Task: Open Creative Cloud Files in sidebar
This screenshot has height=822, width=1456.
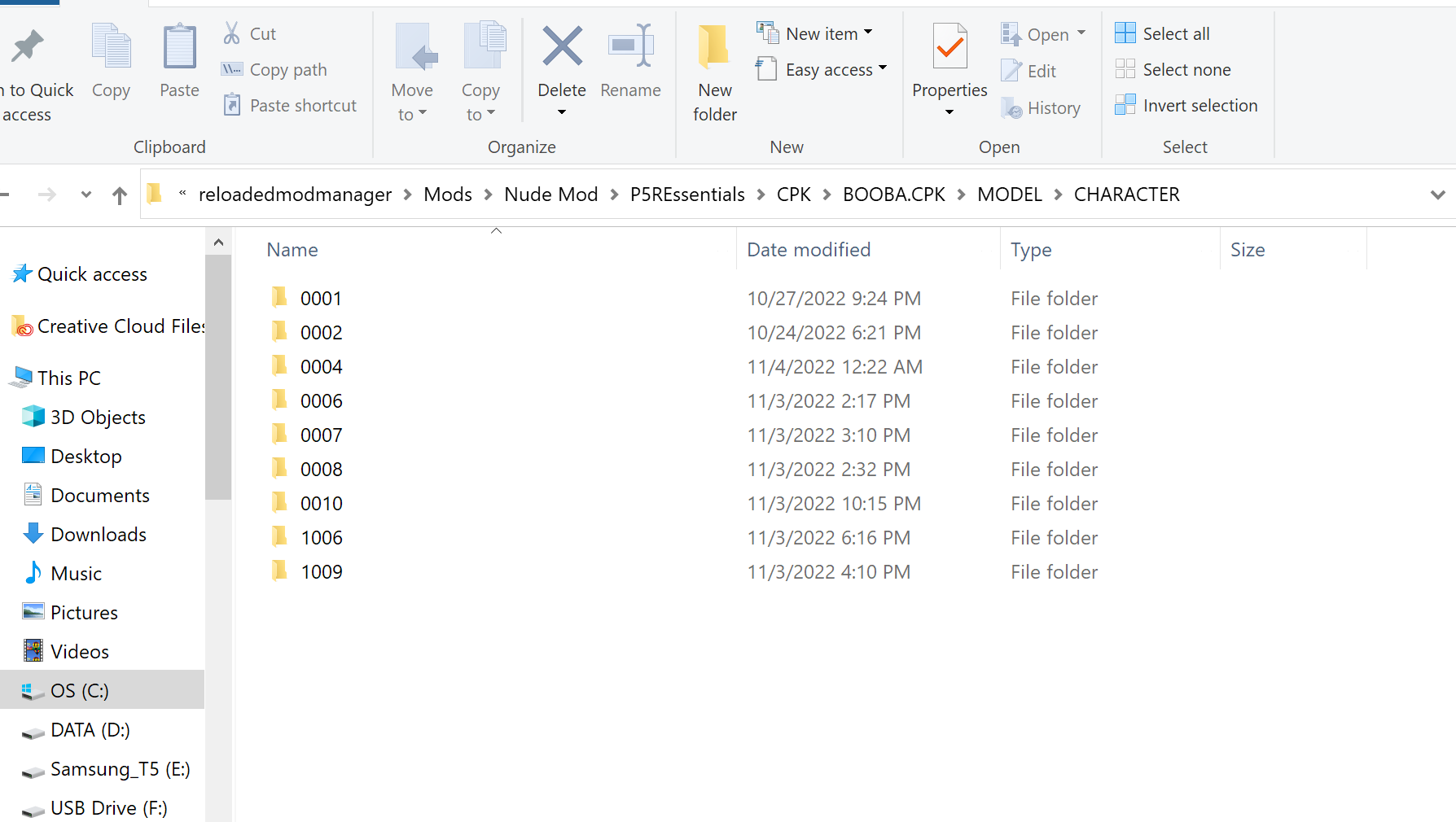Action: point(121,326)
